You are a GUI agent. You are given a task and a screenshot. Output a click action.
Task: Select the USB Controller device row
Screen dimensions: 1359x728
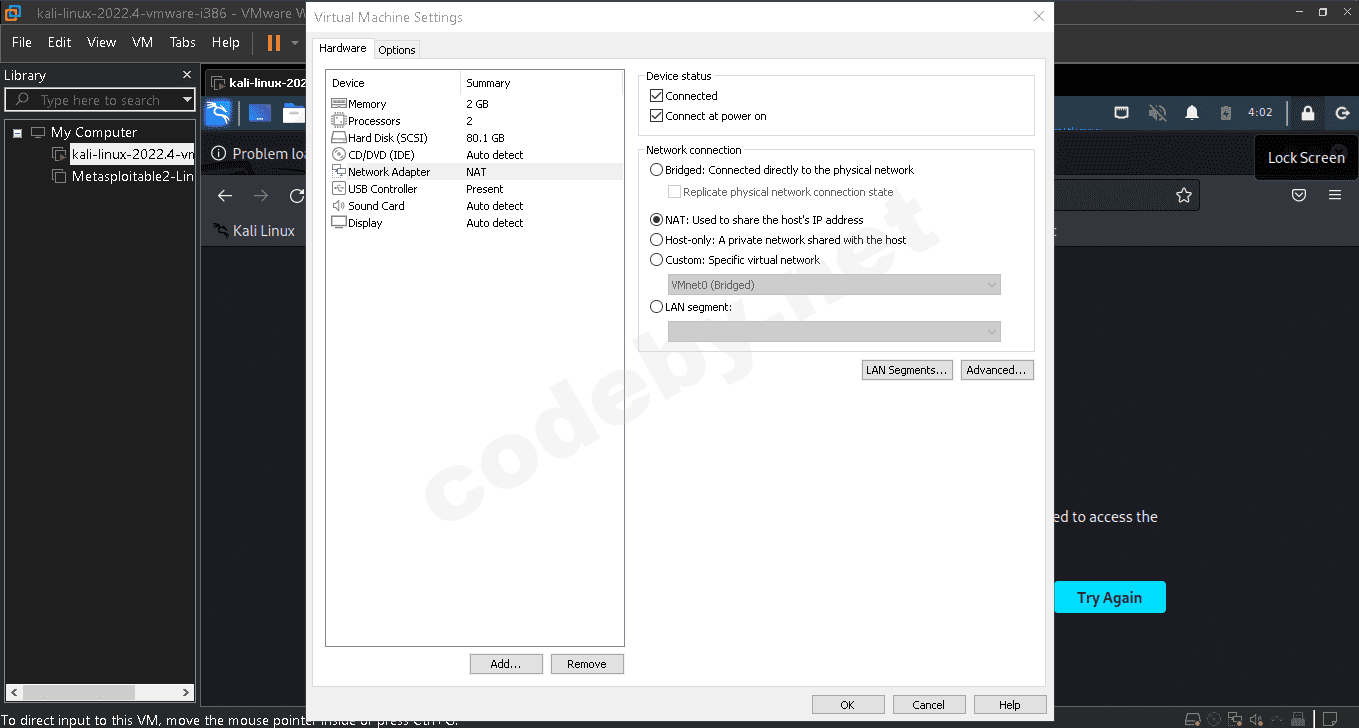(474, 189)
